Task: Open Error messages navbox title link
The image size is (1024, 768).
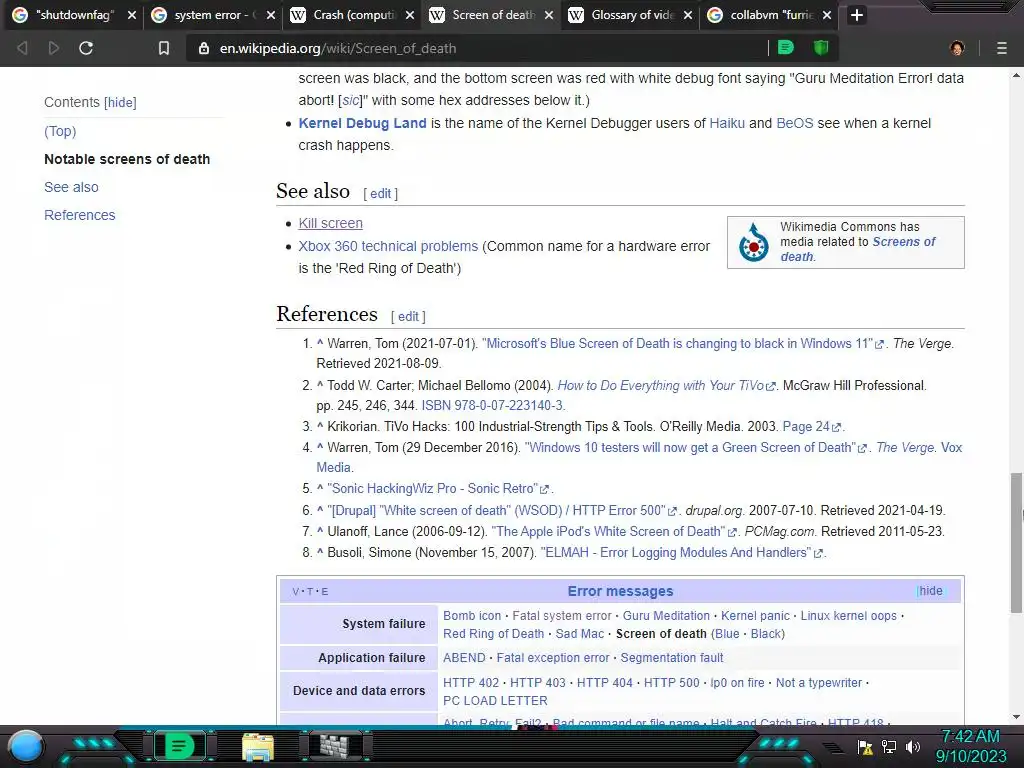Action: point(620,592)
